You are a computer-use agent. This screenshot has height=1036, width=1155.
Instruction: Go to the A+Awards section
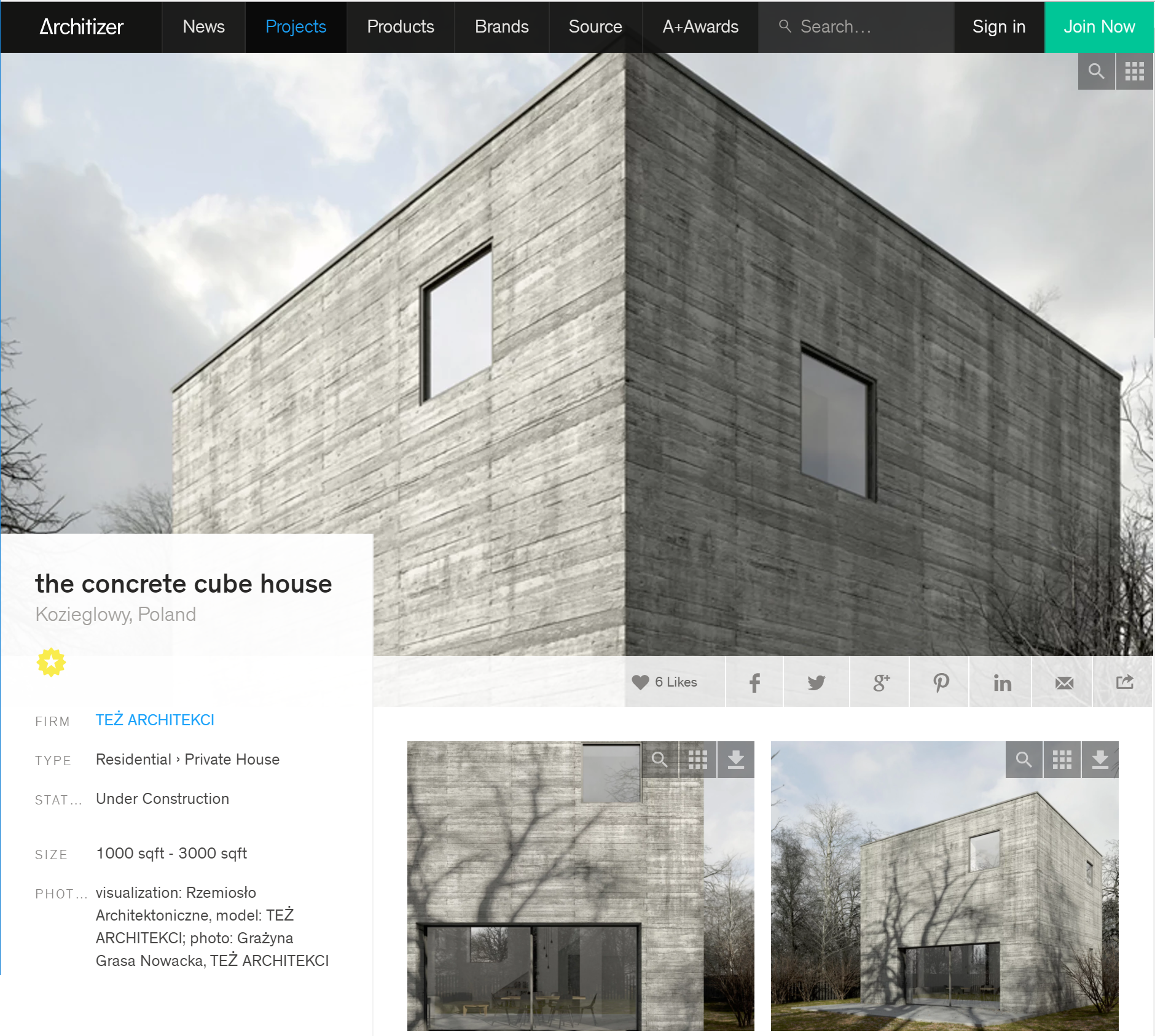tap(700, 26)
